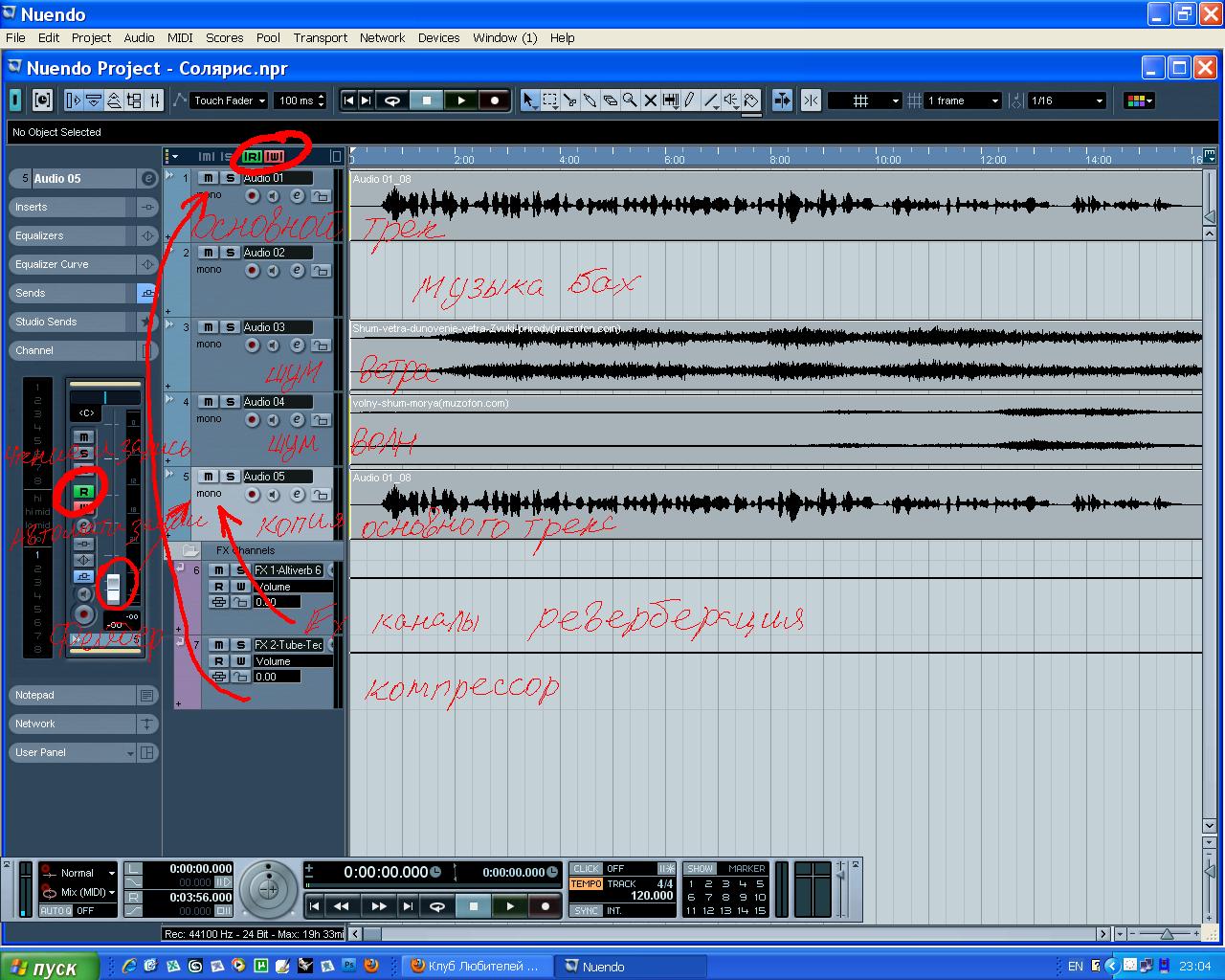
Task: Toggle Autoscroll in the toolbar
Action: point(782,100)
